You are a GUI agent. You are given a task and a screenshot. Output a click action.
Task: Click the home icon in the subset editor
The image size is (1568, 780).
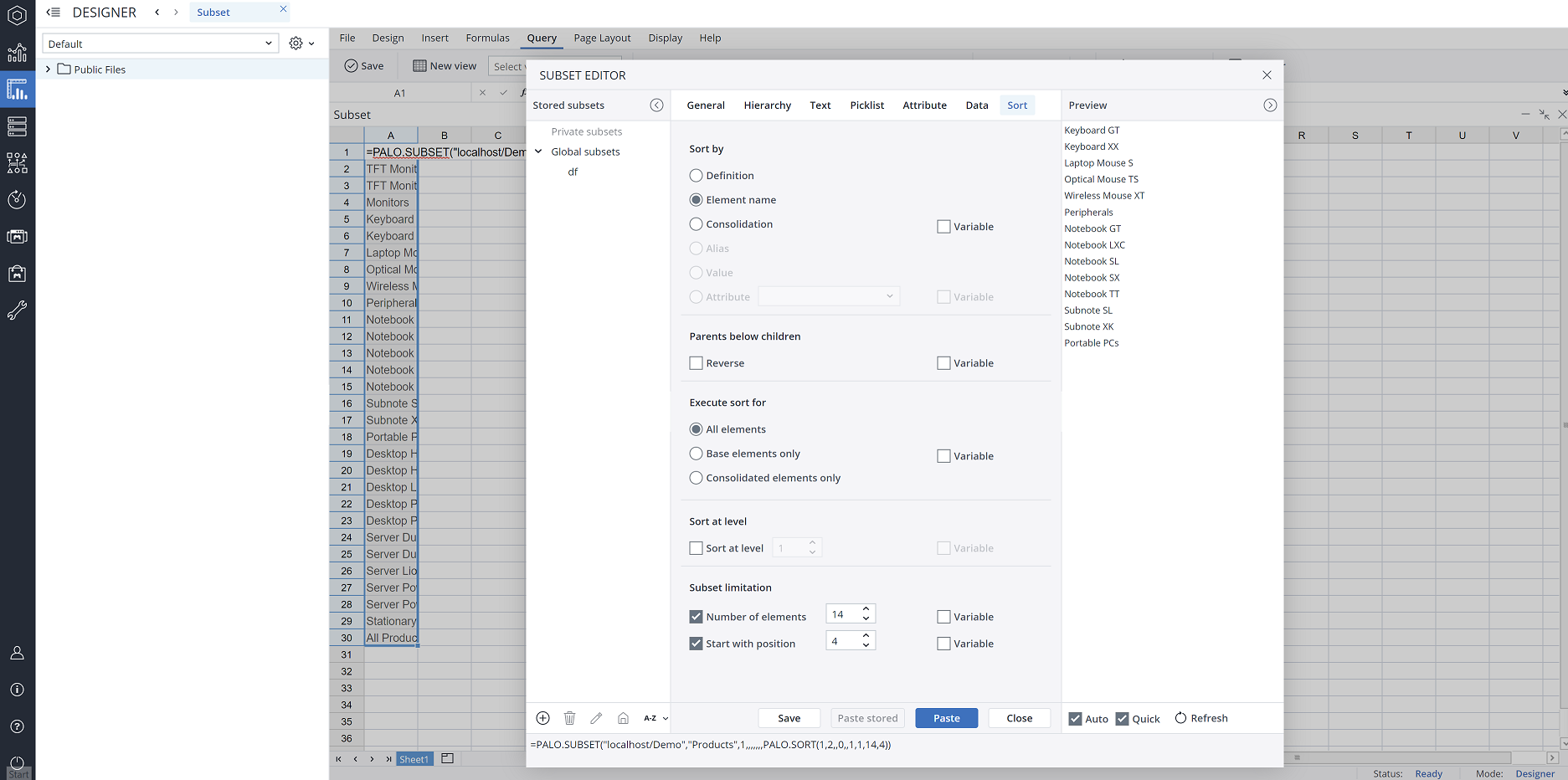click(623, 718)
